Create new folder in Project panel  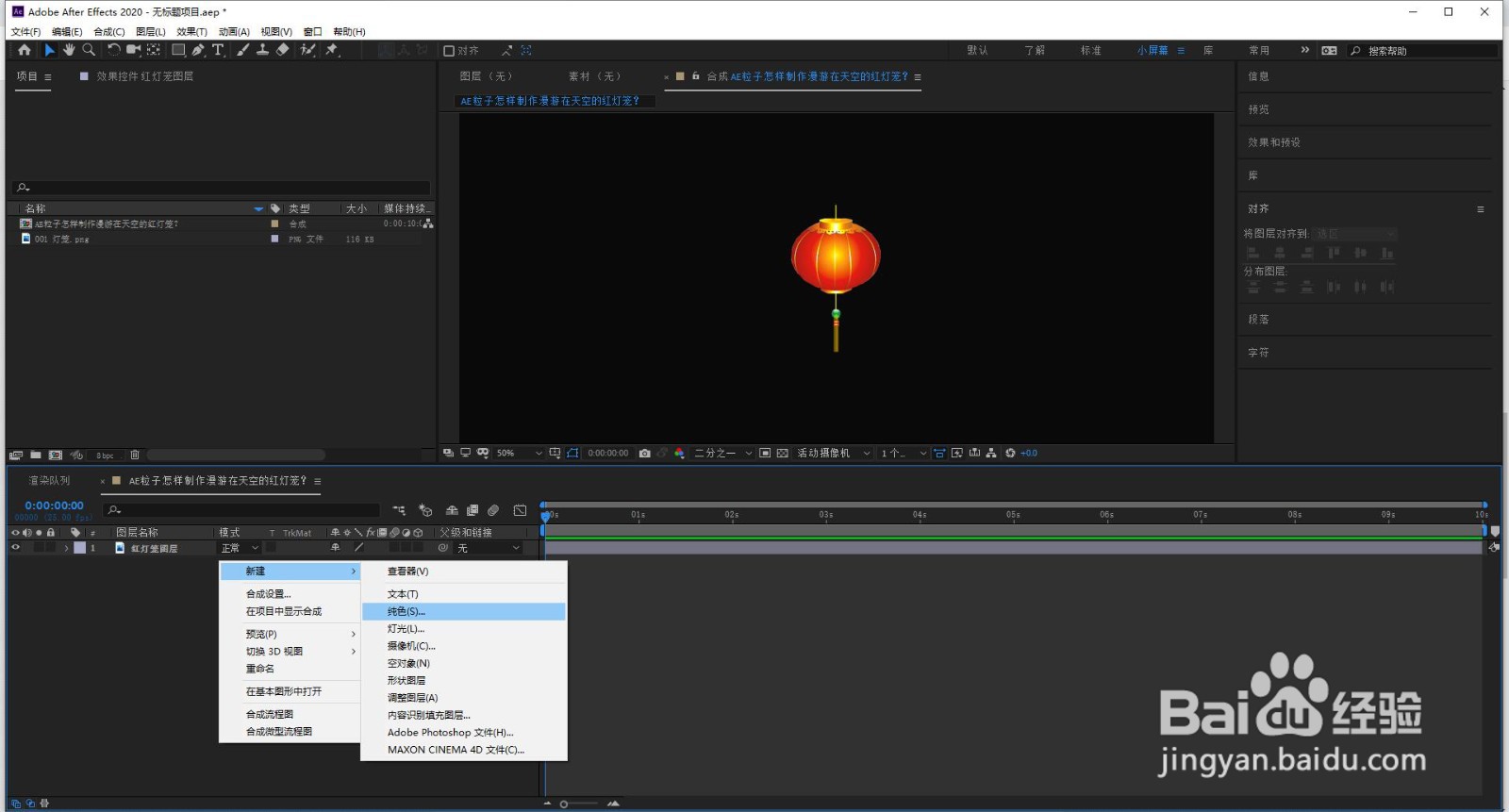point(36,456)
